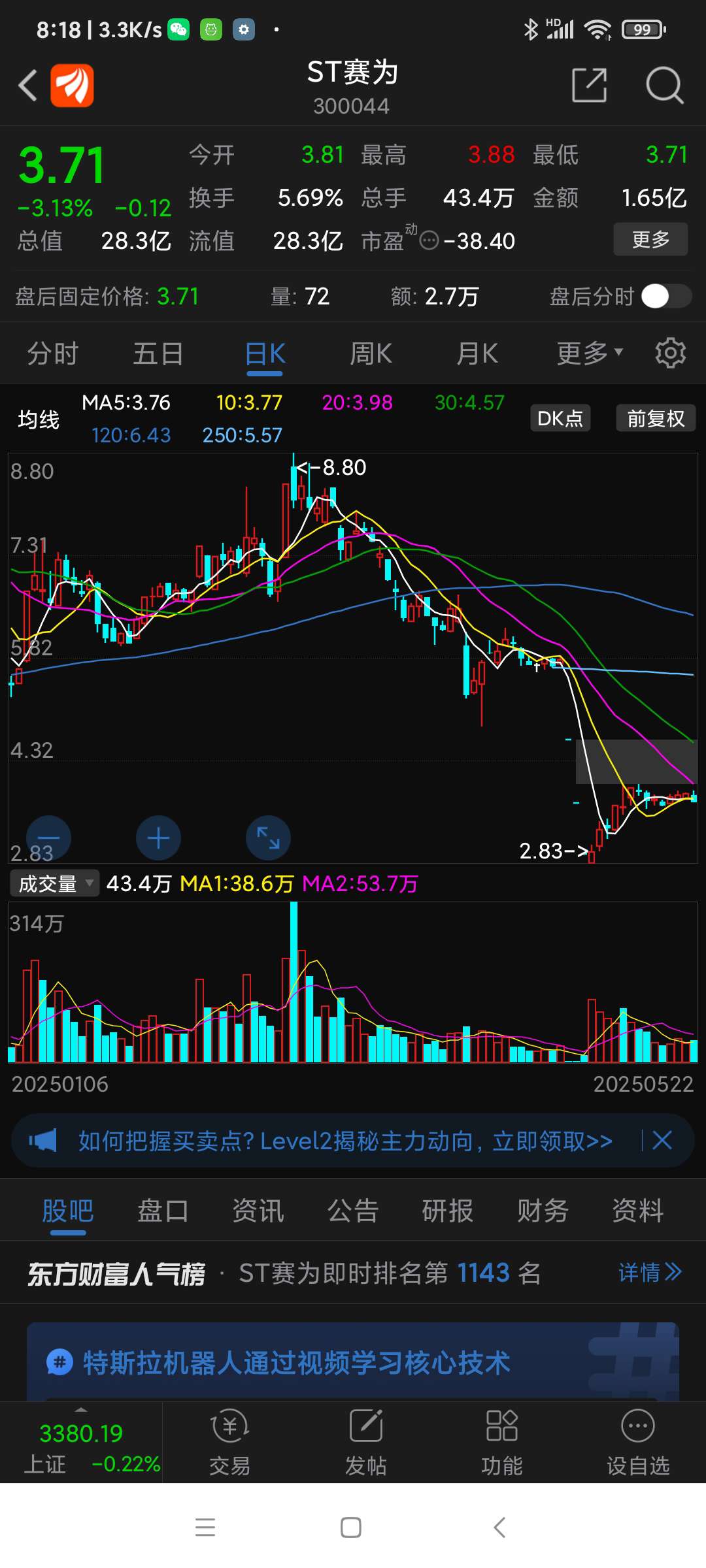
Task: Open the orange Eastmoney logo icon
Action: [72, 85]
